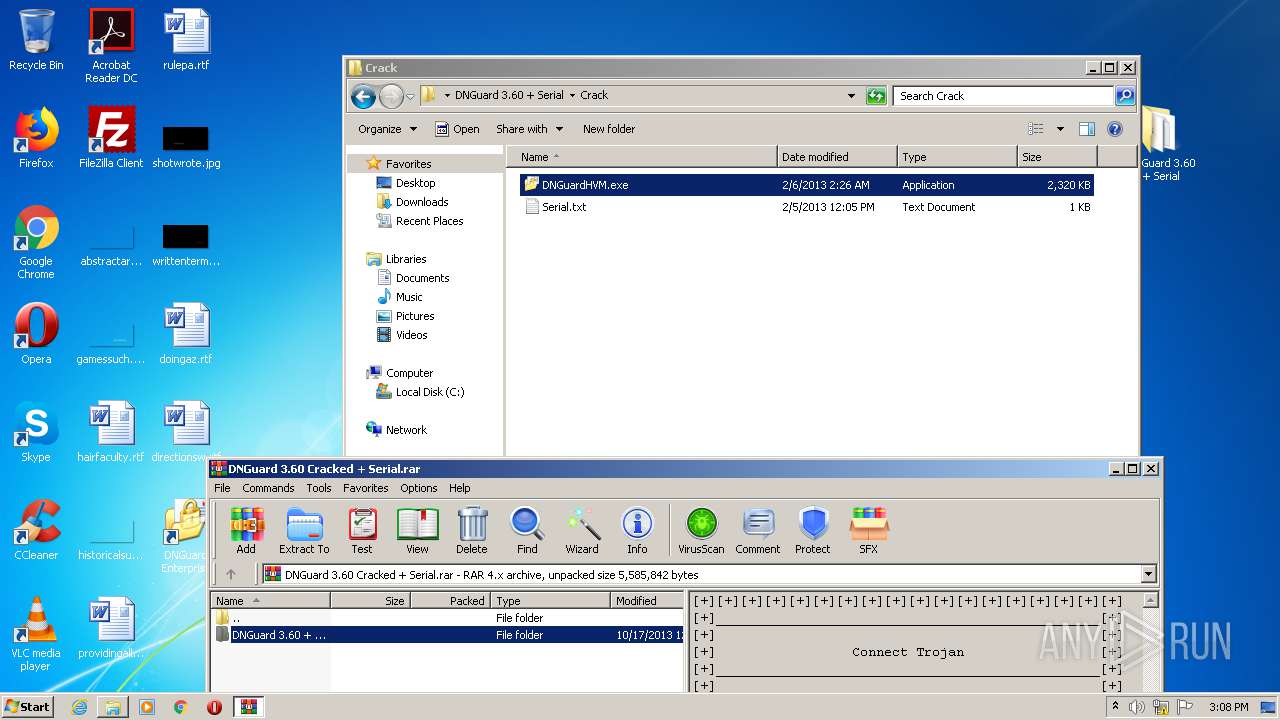
Task: Toggle the Explorer preview pane icon
Action: click(x=1087, y=129)
